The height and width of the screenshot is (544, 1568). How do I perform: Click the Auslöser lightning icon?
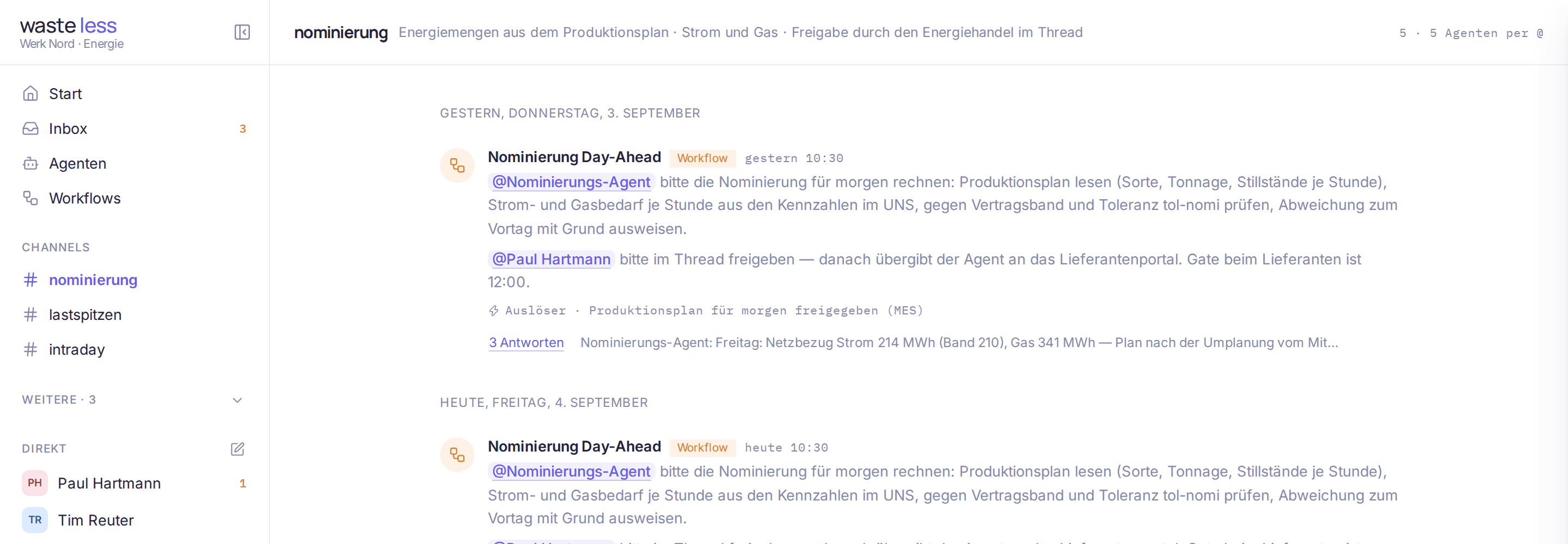click(494, 311)
